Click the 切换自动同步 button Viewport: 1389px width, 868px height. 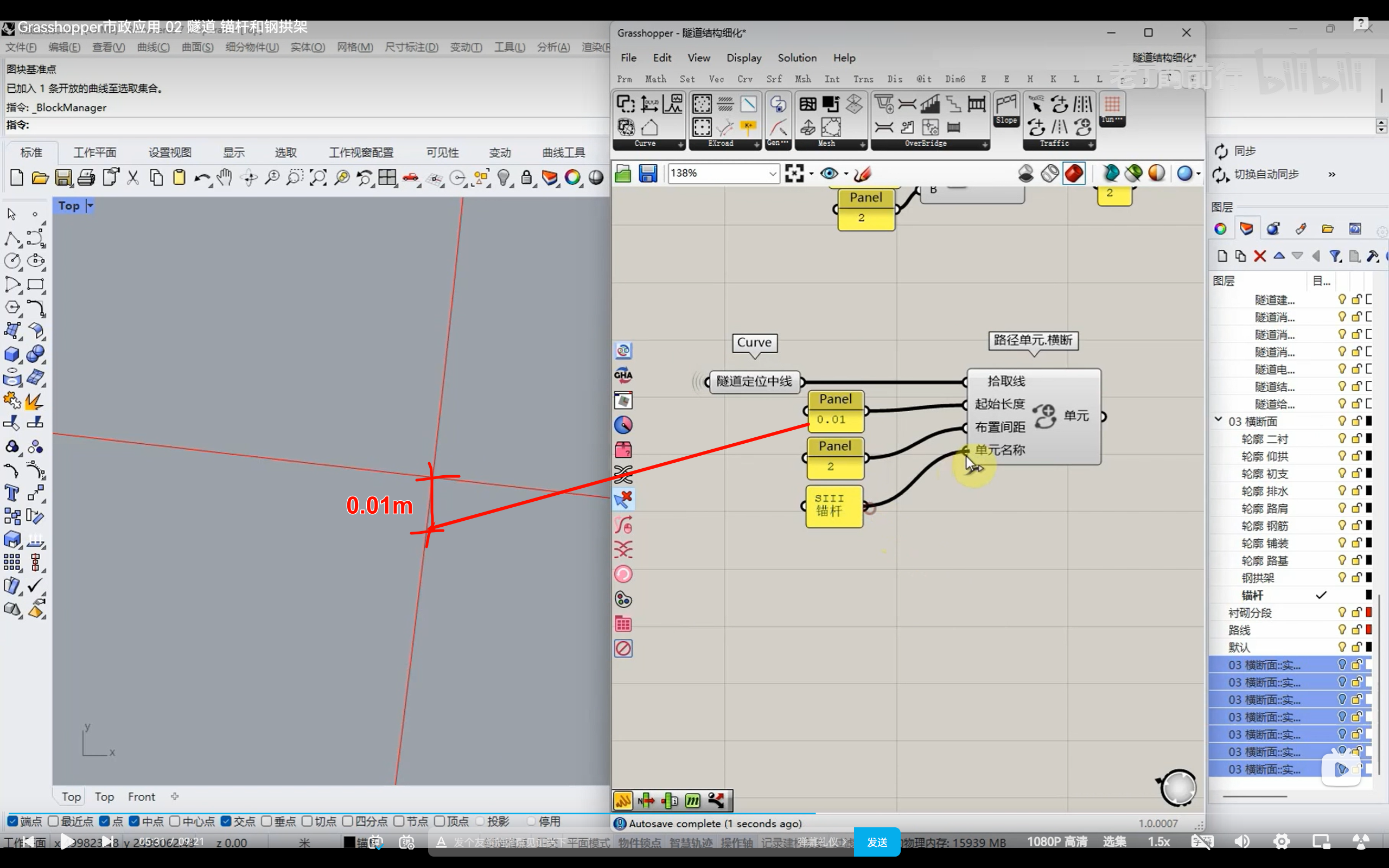click(x=1266, y=175)
